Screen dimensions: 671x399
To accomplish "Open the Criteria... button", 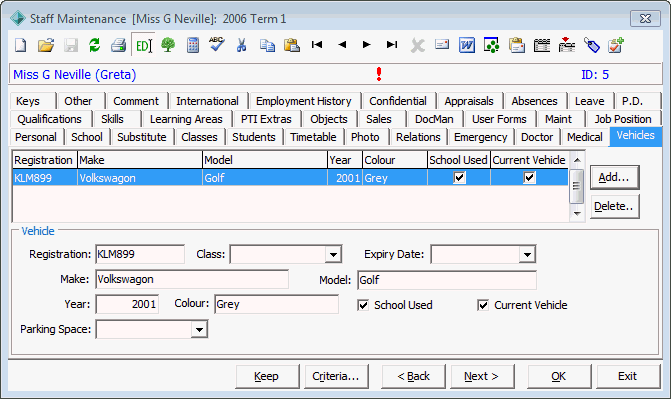I will (x=336, y=376).
